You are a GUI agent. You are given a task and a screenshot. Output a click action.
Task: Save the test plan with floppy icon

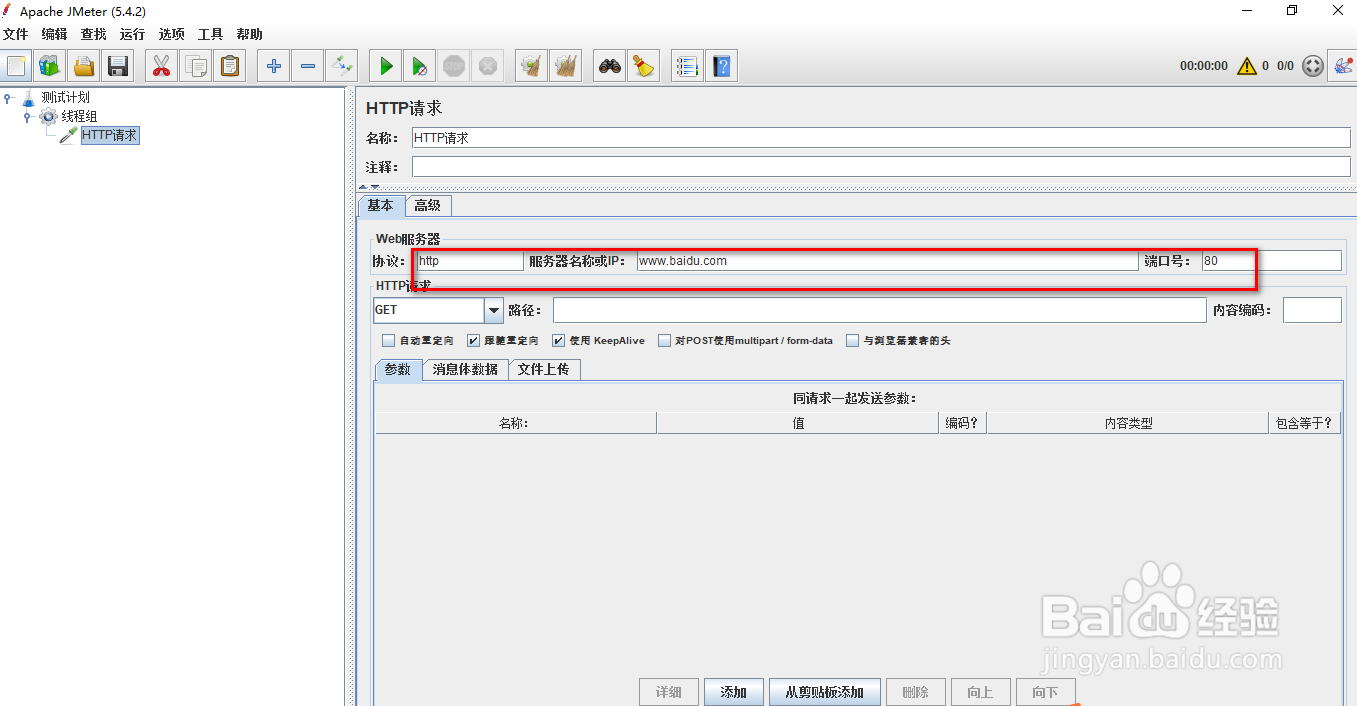coord(118,67)
